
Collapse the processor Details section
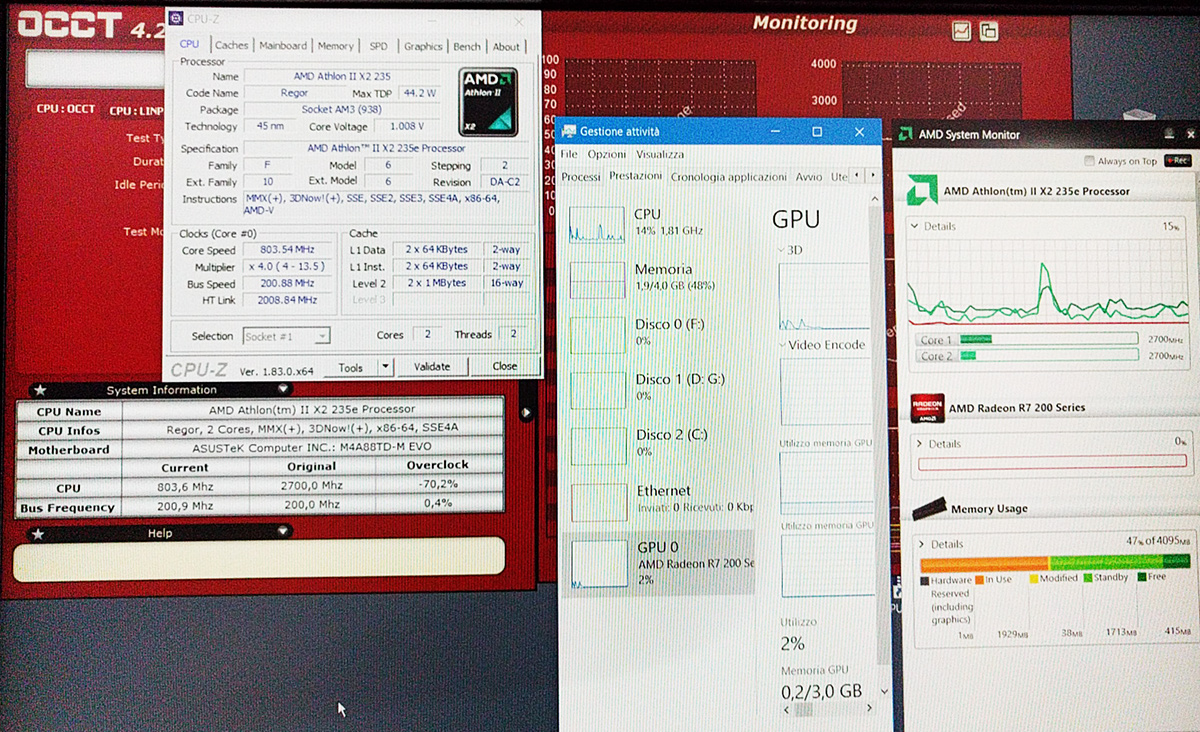914,226
